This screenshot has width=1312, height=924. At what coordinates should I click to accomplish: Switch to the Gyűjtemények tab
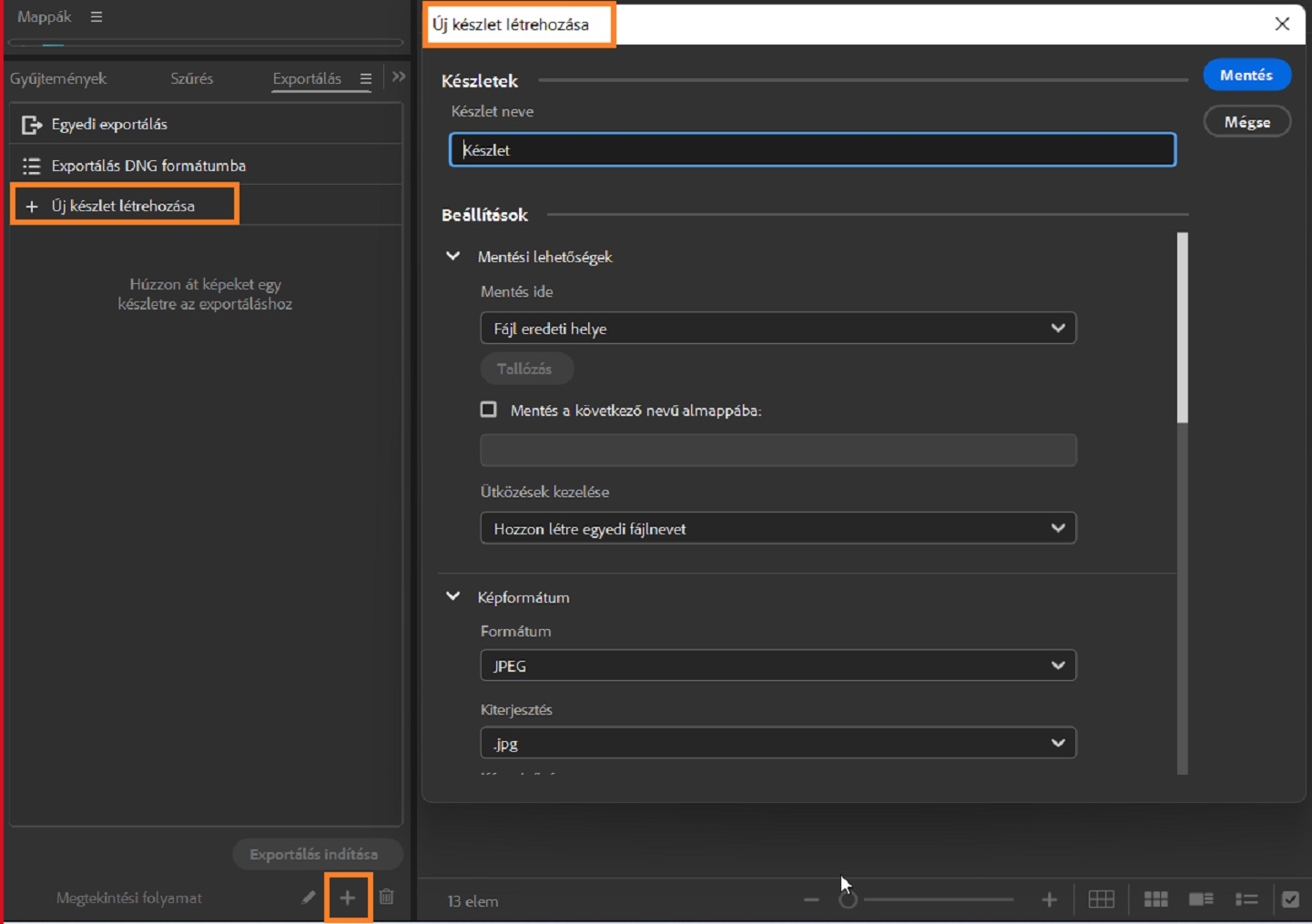58,79
